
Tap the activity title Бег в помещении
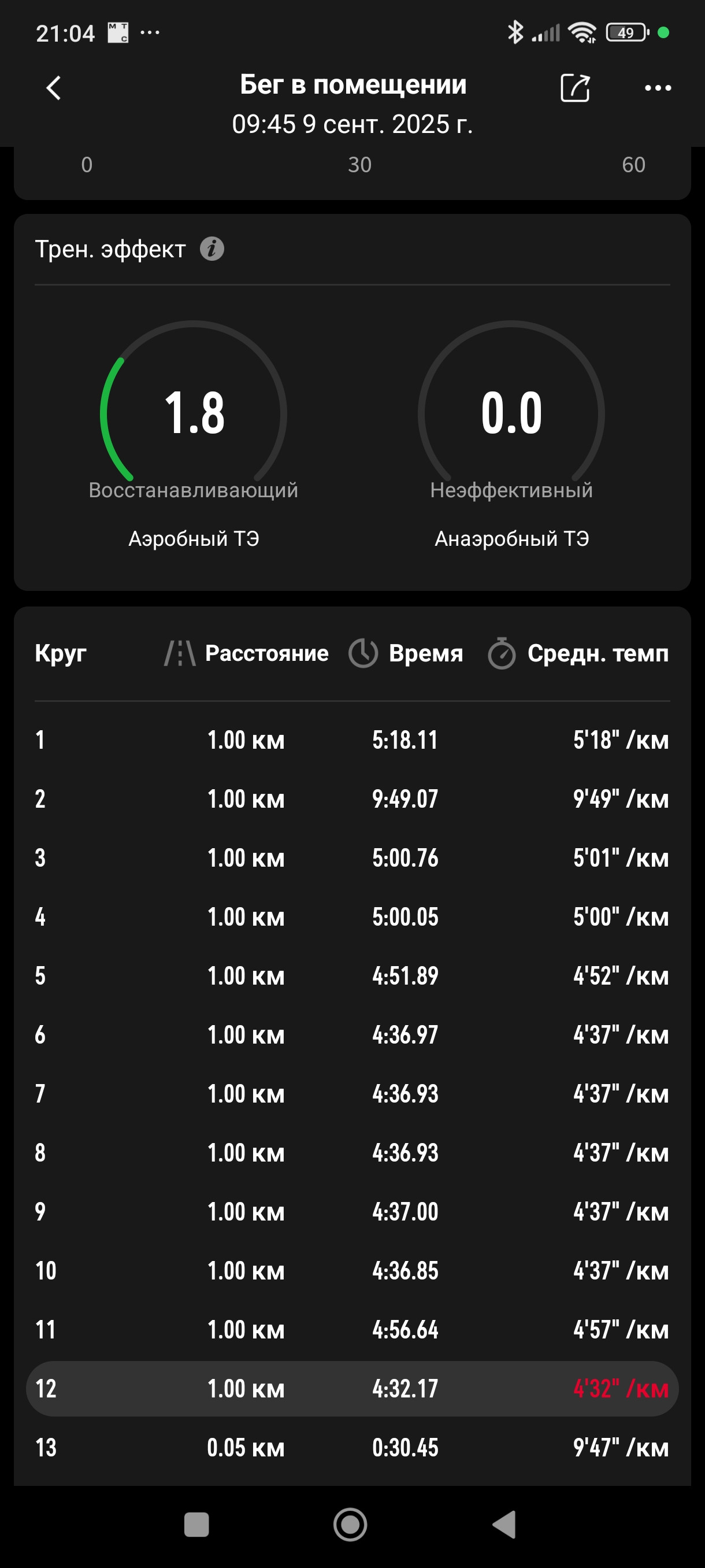(353, 84)
